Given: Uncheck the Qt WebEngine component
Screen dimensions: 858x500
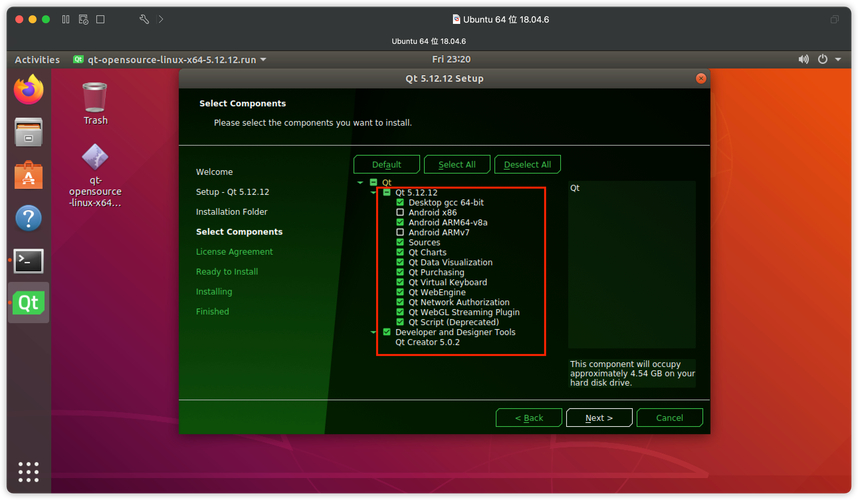Looking at the screenshot, I should (400, 293).
